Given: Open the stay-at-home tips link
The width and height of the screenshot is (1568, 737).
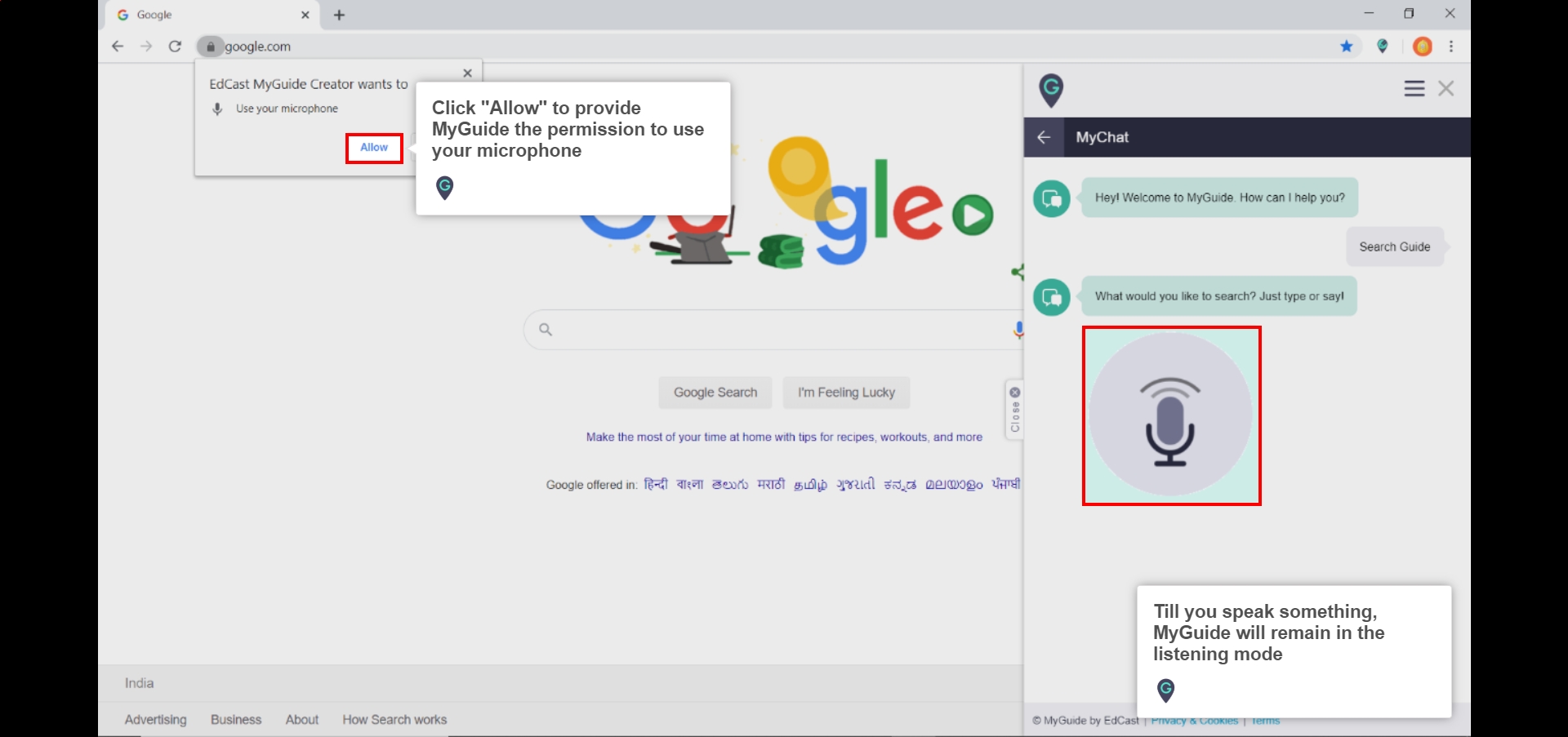Looking at the screenshot, I should (x=784, y=437).
